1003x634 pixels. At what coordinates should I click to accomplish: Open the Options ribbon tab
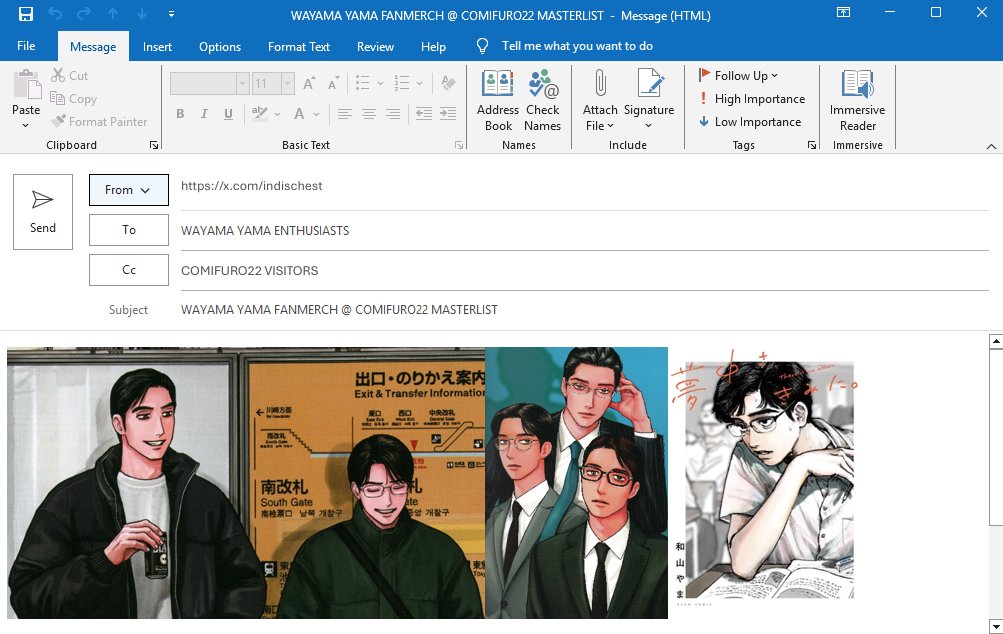click(x=220, y=47)
